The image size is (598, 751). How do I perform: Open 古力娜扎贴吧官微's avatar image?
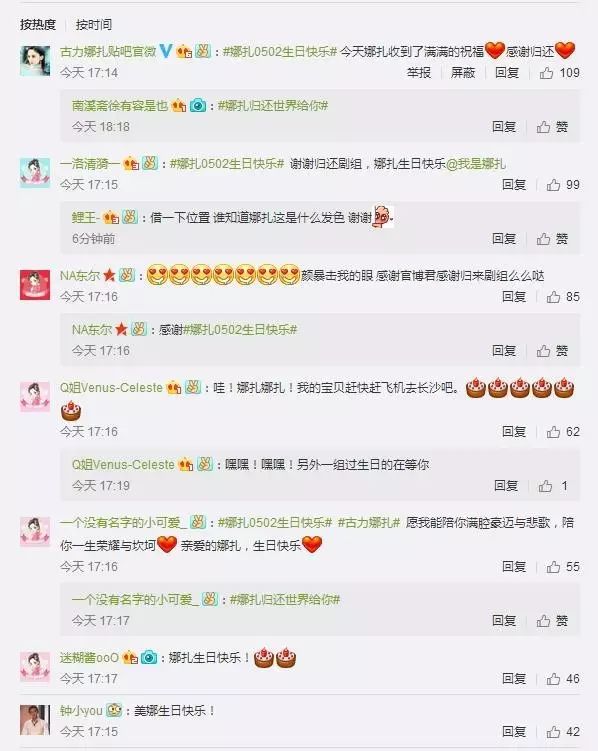(35, 61)
